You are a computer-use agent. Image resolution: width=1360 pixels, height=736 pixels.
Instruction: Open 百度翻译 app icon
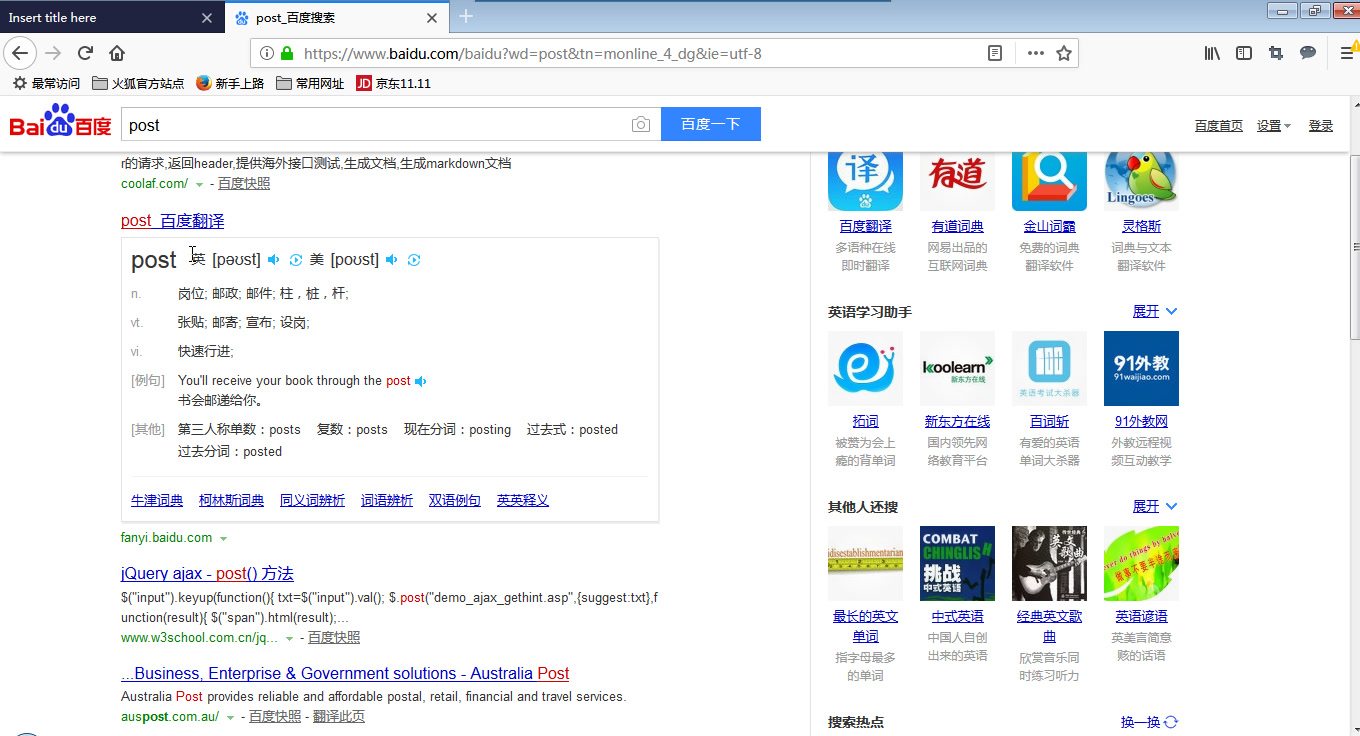point(865,180)
